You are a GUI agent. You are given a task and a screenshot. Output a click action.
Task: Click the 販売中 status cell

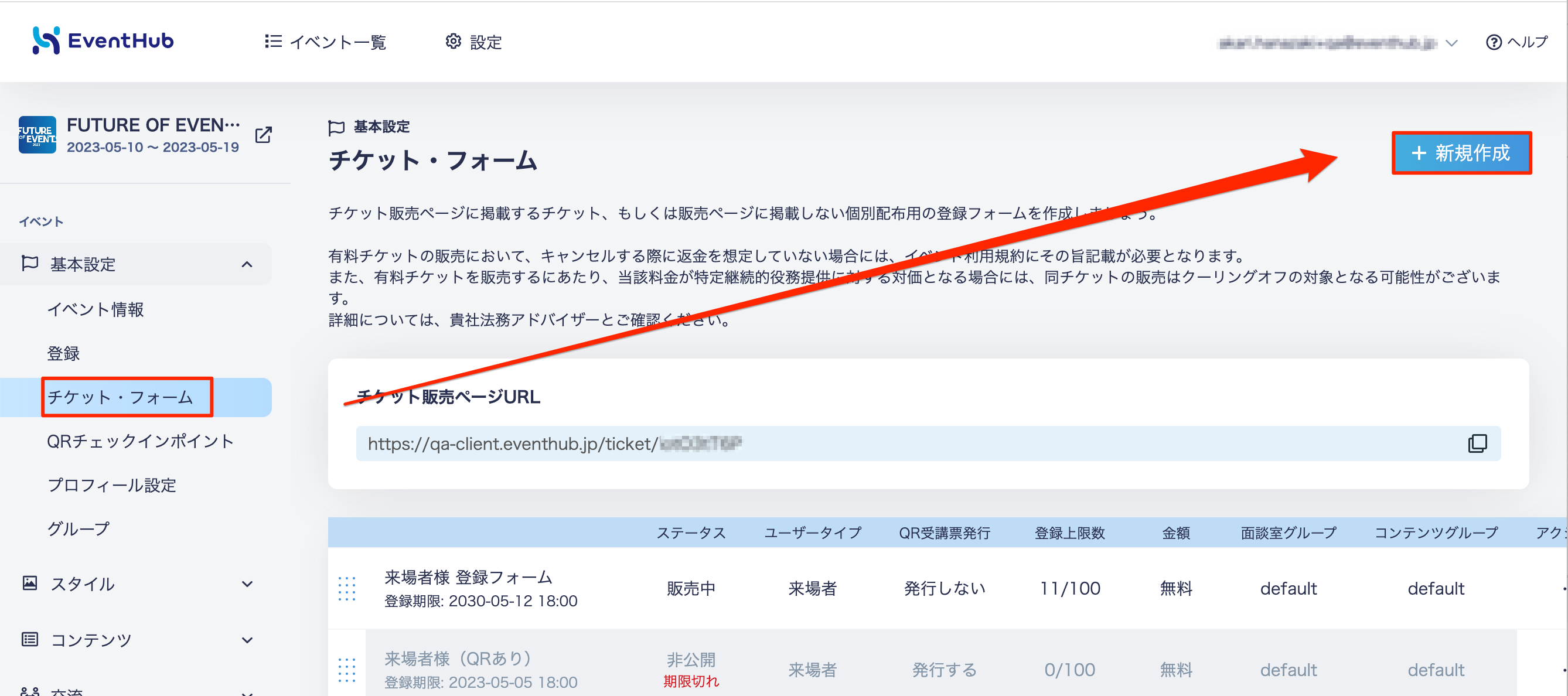pyautogui.click(x=691, y=588)
